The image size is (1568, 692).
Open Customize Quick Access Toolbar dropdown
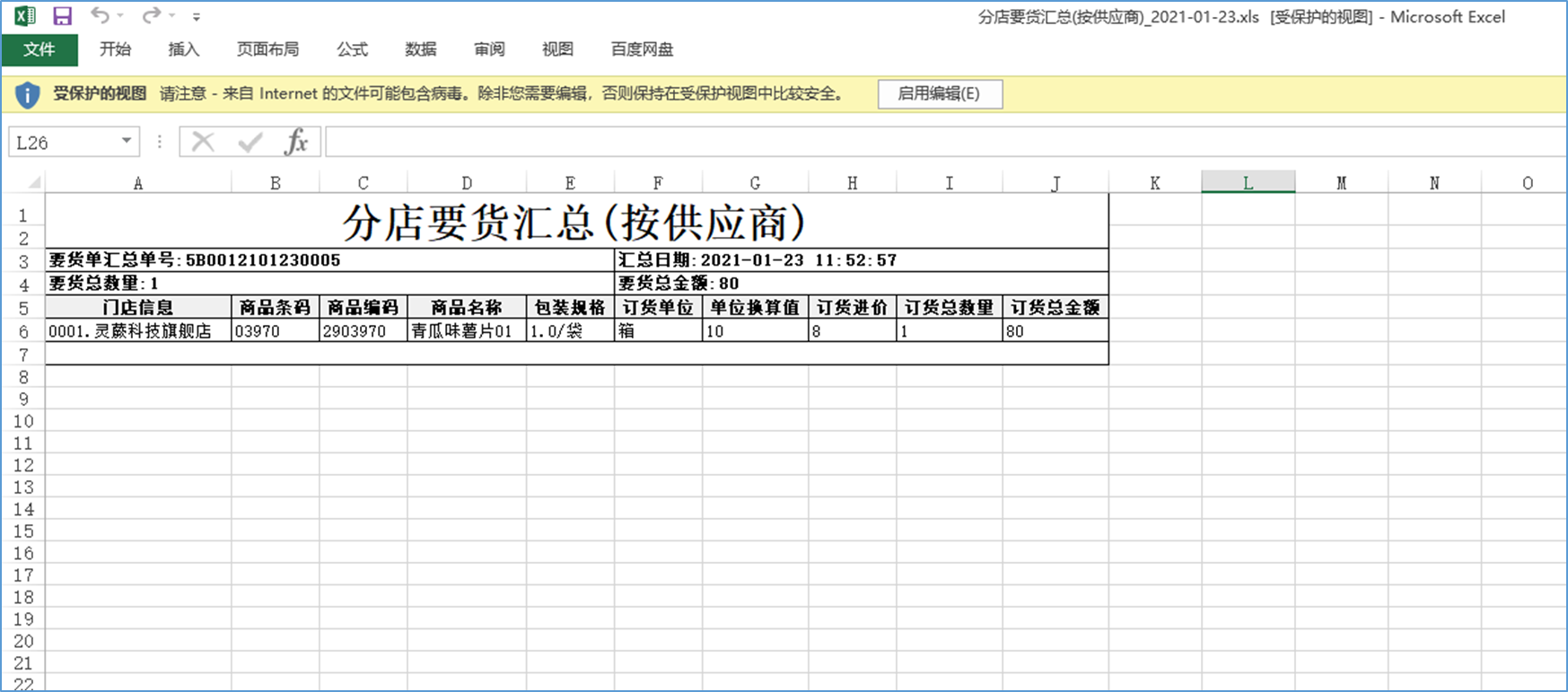click(x=197, y=17)
